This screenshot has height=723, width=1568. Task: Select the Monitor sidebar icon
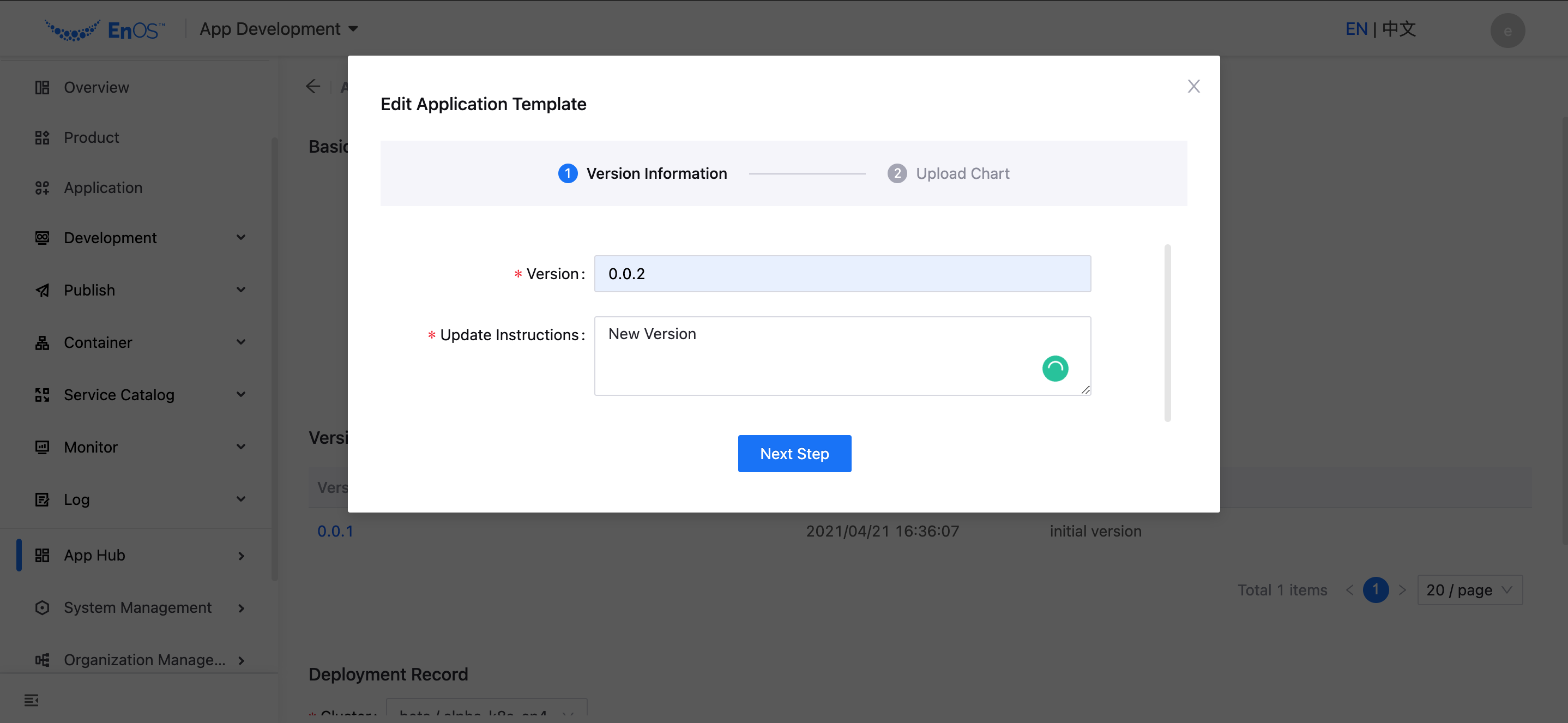tap(41, 447)
